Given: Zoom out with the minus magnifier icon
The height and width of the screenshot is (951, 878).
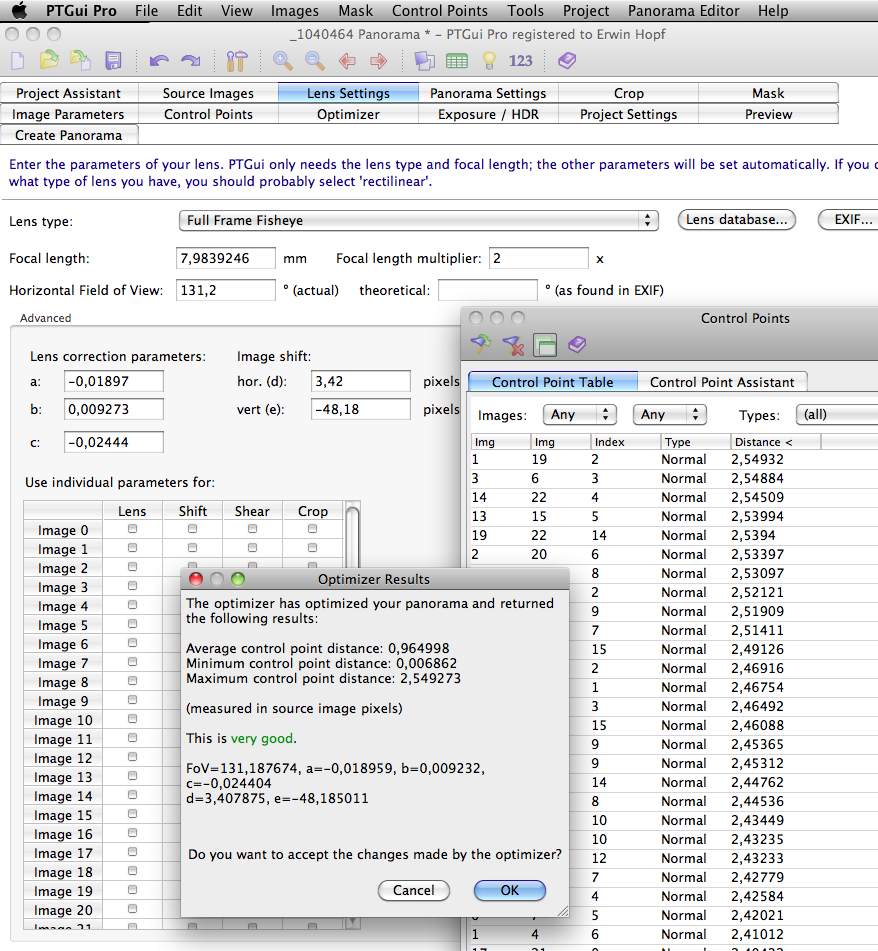Looking at the screenshot, I should point(314,60).
